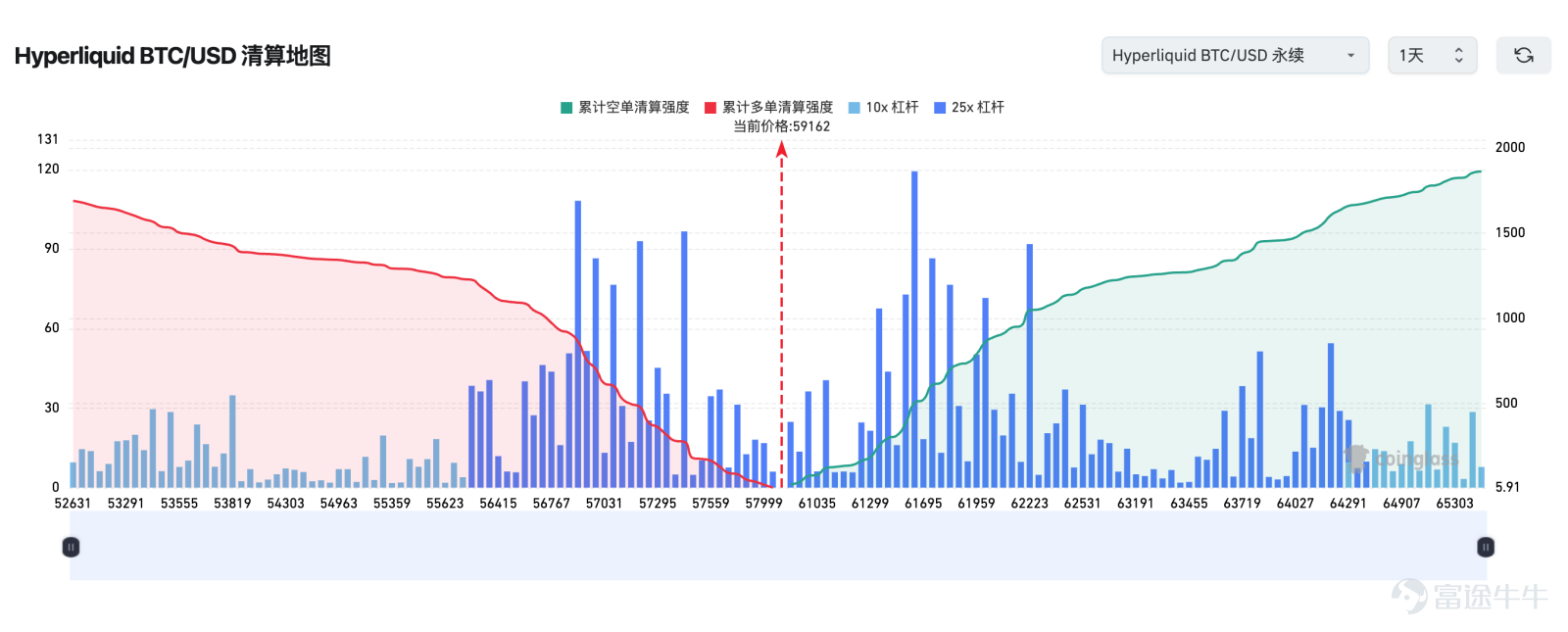Click the x-axis label 53819
This screenshot has width=1568, height=632.
click(232, 503)
